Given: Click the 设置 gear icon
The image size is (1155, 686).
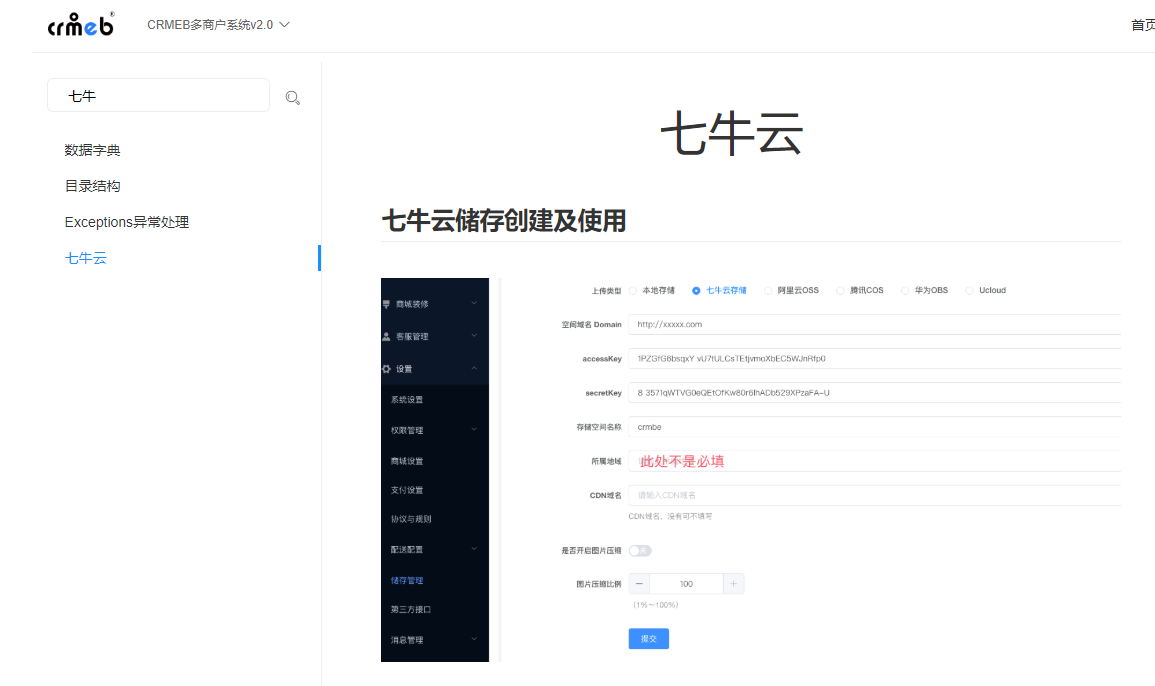Looking at the screenshot, I should click(386, 368).
